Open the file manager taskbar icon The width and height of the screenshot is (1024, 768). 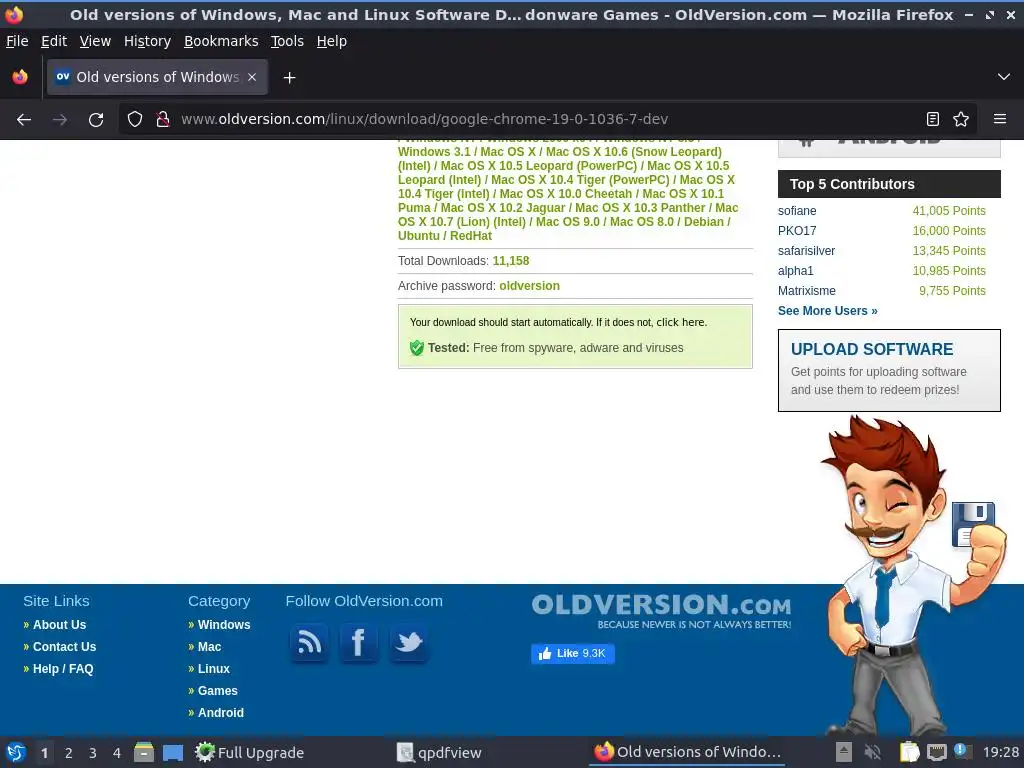point(144,753)
